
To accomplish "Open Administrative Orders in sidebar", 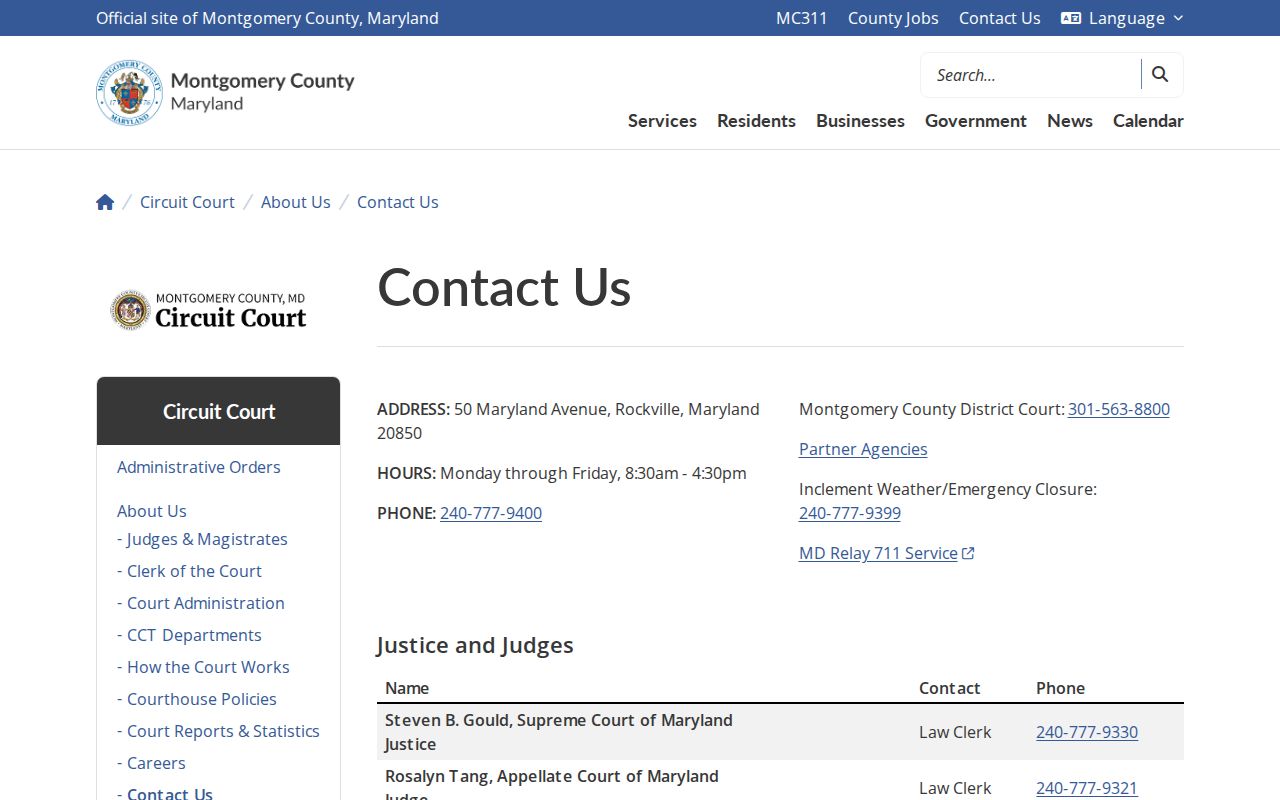I will [199, 467].
